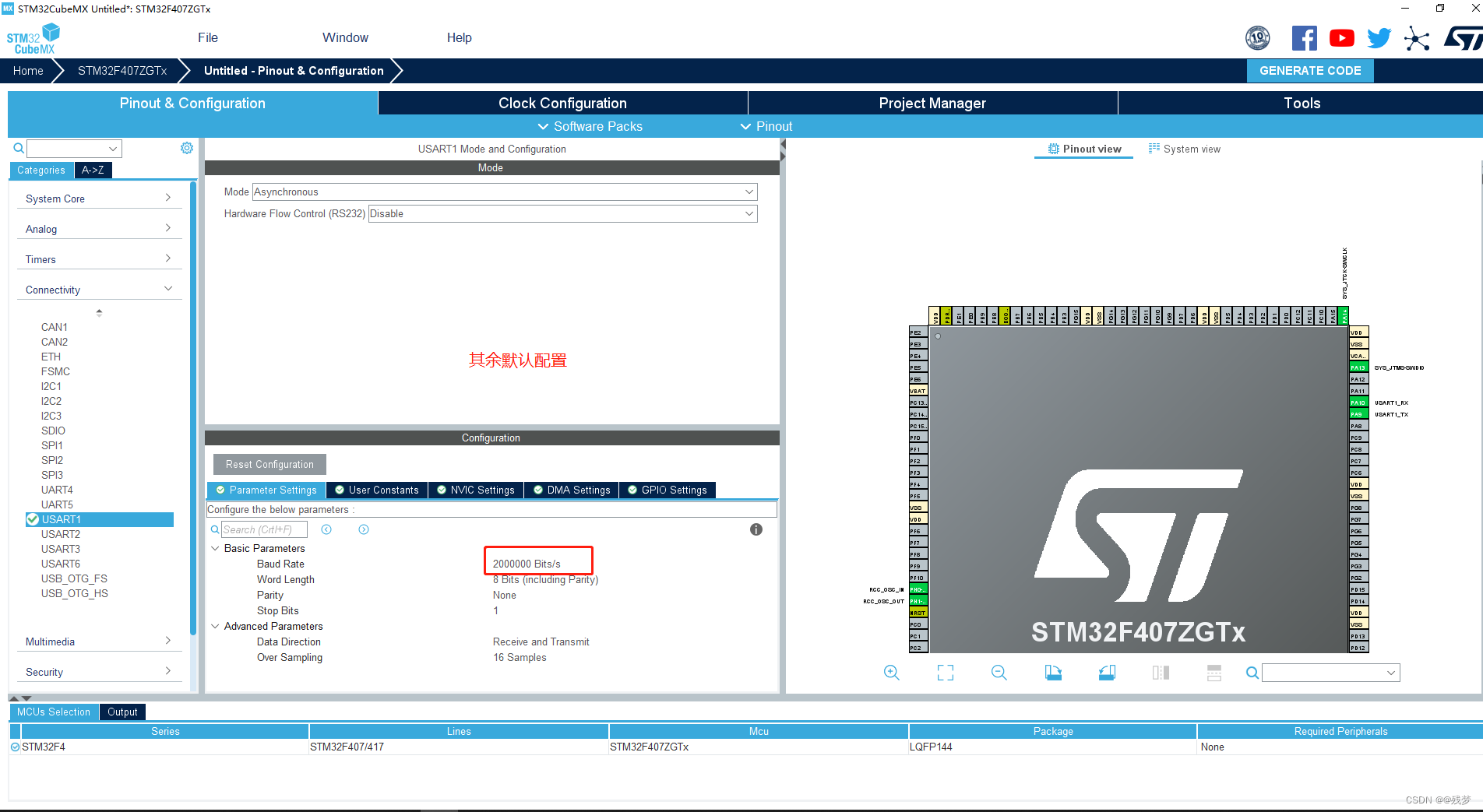Click the parameter Search field
The height and width of the screenshot is (812, 1483).
(x=265, y=529)
